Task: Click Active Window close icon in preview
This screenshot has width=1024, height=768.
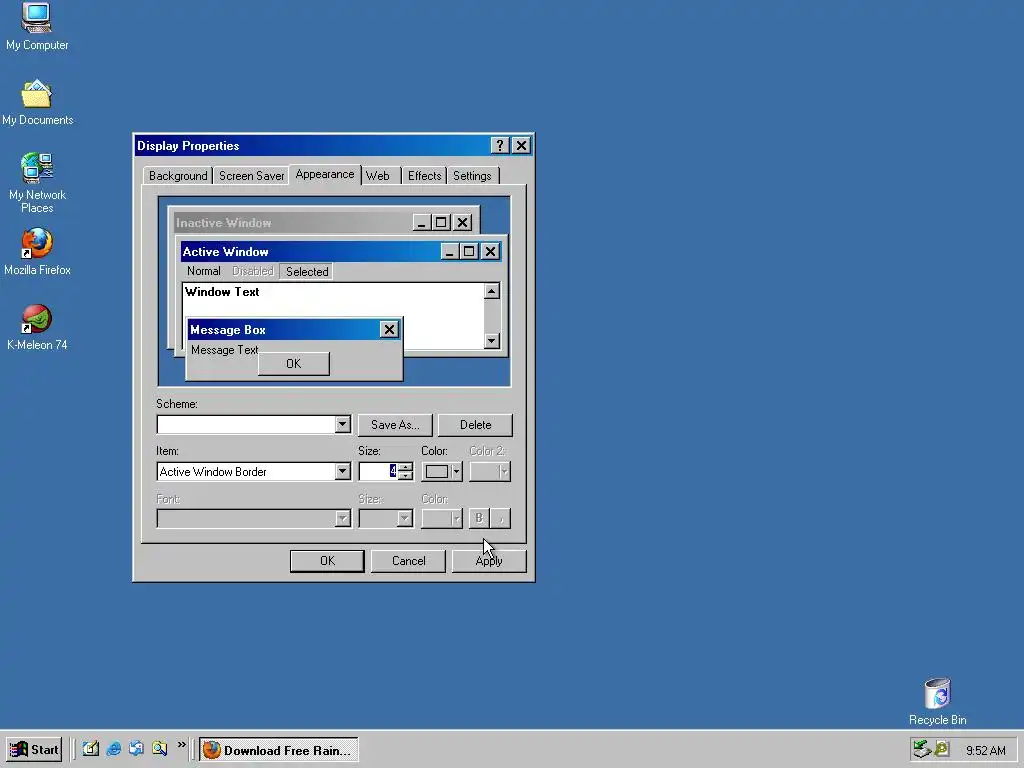Action: 490,251
